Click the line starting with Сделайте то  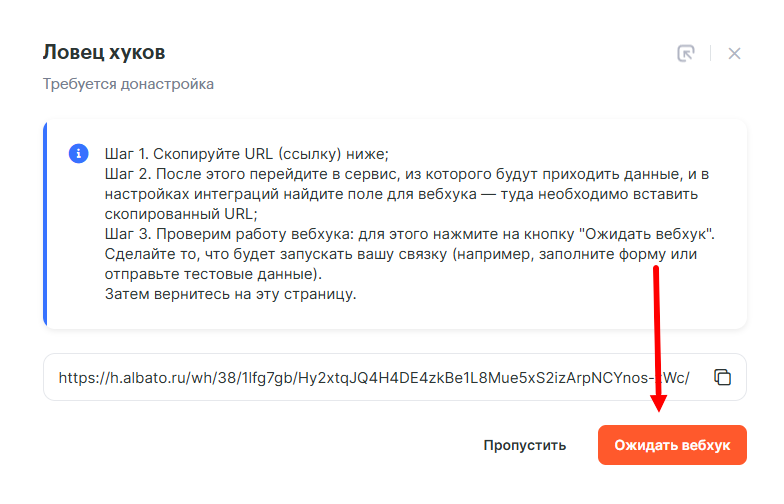pos(400,254)
